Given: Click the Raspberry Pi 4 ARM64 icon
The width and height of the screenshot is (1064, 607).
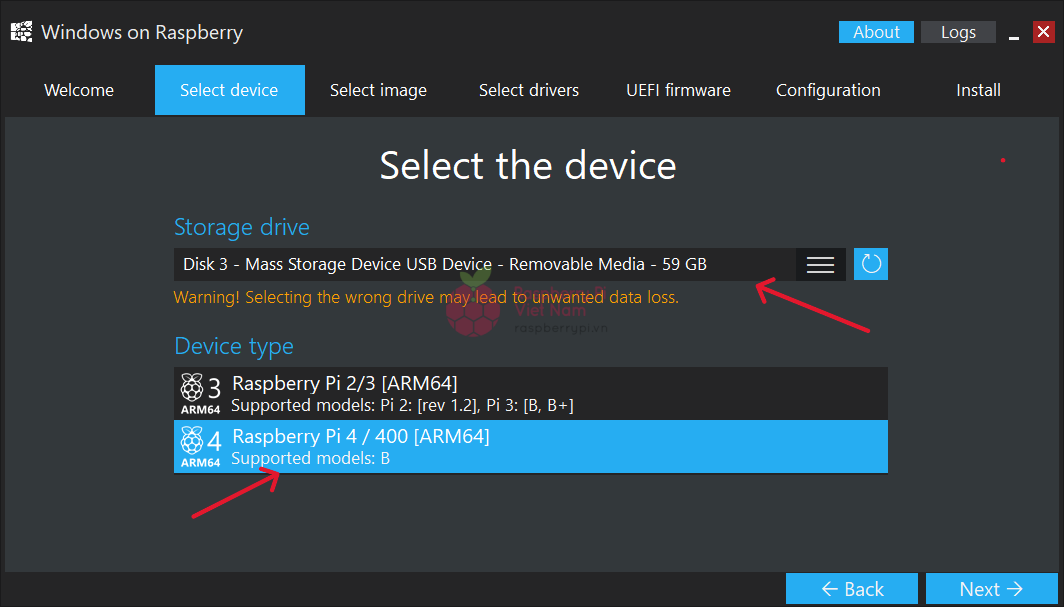Looking at the screenshot, I should pyautogui.click(x=200, y=446).
